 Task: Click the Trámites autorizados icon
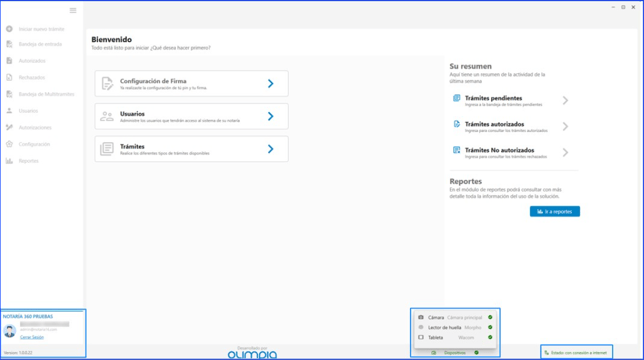pyautogui.click(x=456, y=124)
